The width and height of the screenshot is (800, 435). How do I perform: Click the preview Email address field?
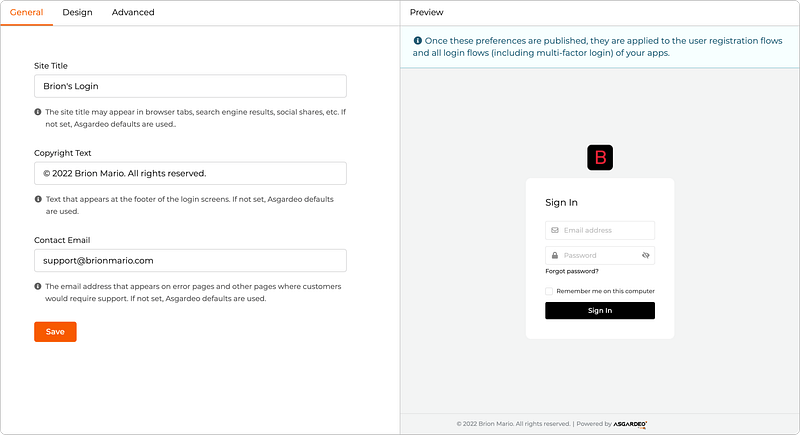[600, 231]
